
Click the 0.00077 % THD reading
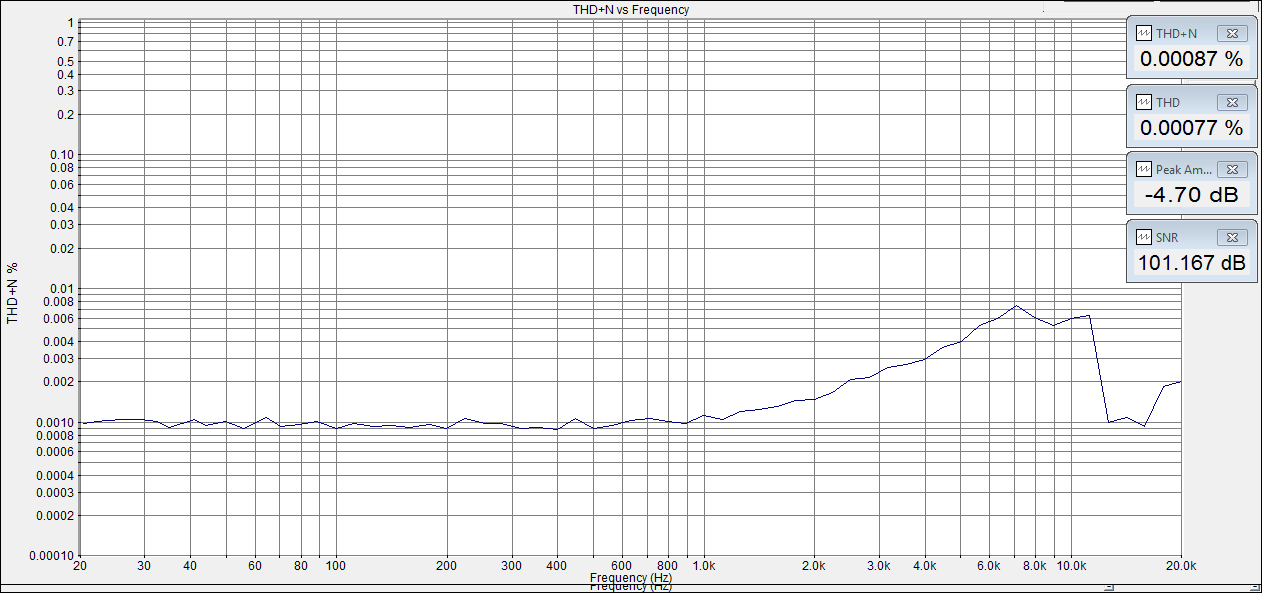(x=1191, y=128)
